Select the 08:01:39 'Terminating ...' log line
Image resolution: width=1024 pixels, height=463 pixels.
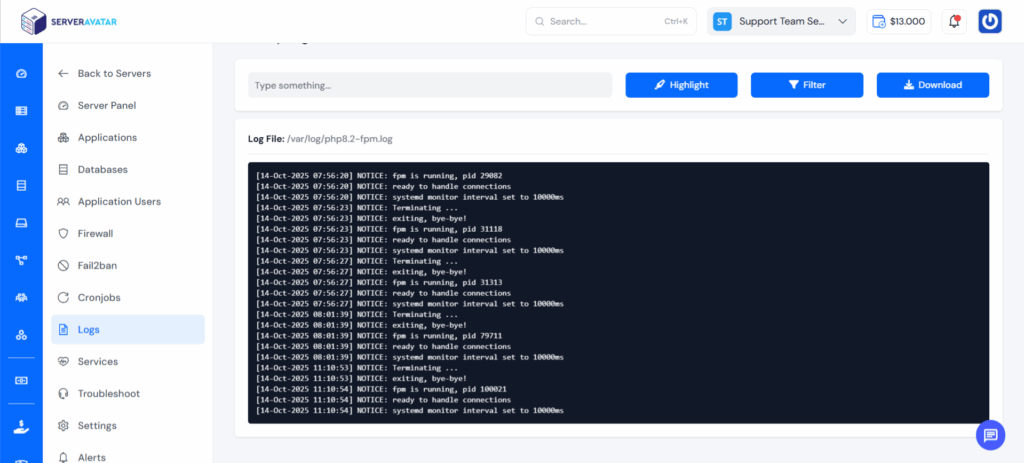pos(357,315)
